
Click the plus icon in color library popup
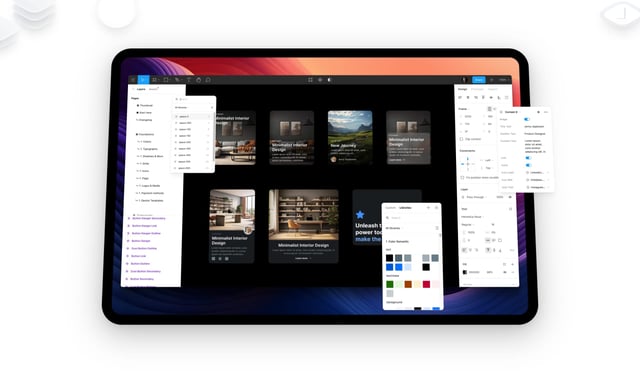(x=429, y=208)
